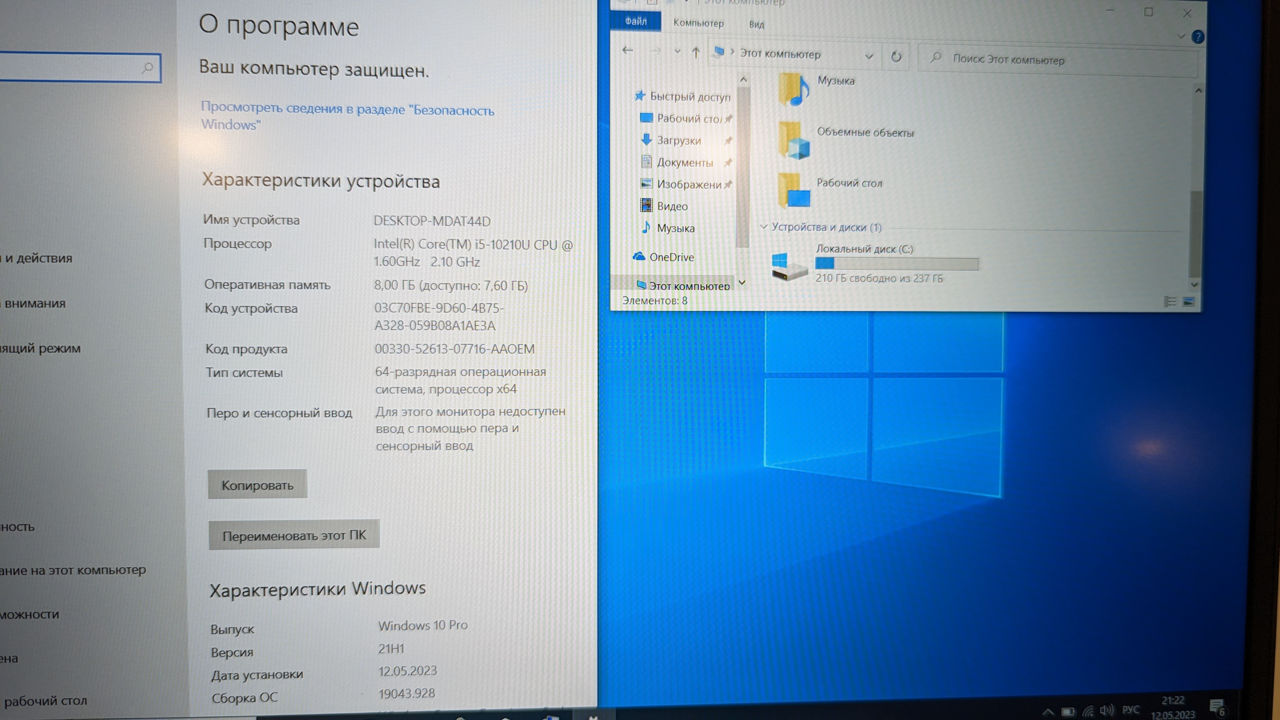Select Музыка in navigation pane
This screenshot has width=1280, height=720.
click(x=668, y=228)
